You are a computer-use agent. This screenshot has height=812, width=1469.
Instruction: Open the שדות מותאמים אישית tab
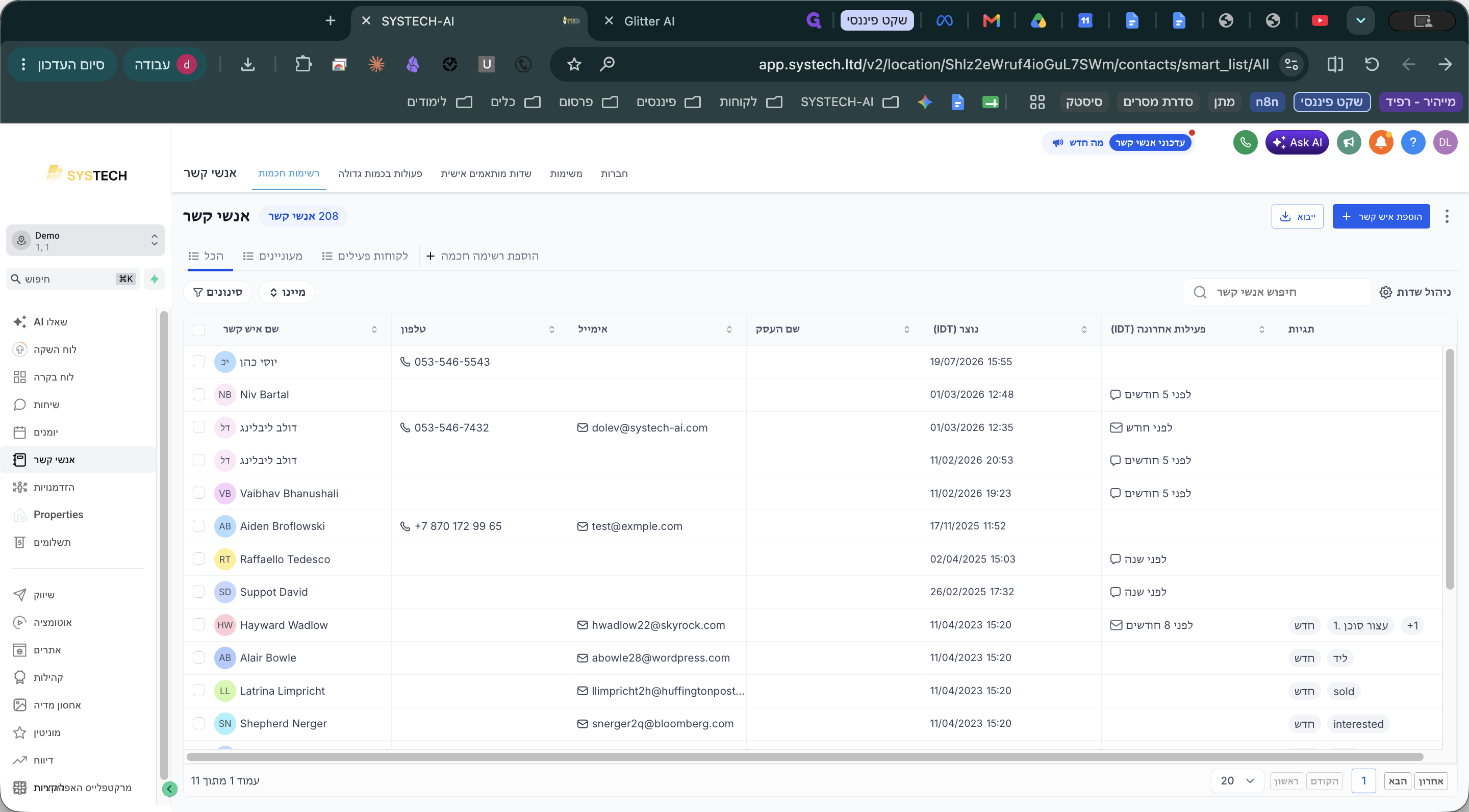click(486, 173)
